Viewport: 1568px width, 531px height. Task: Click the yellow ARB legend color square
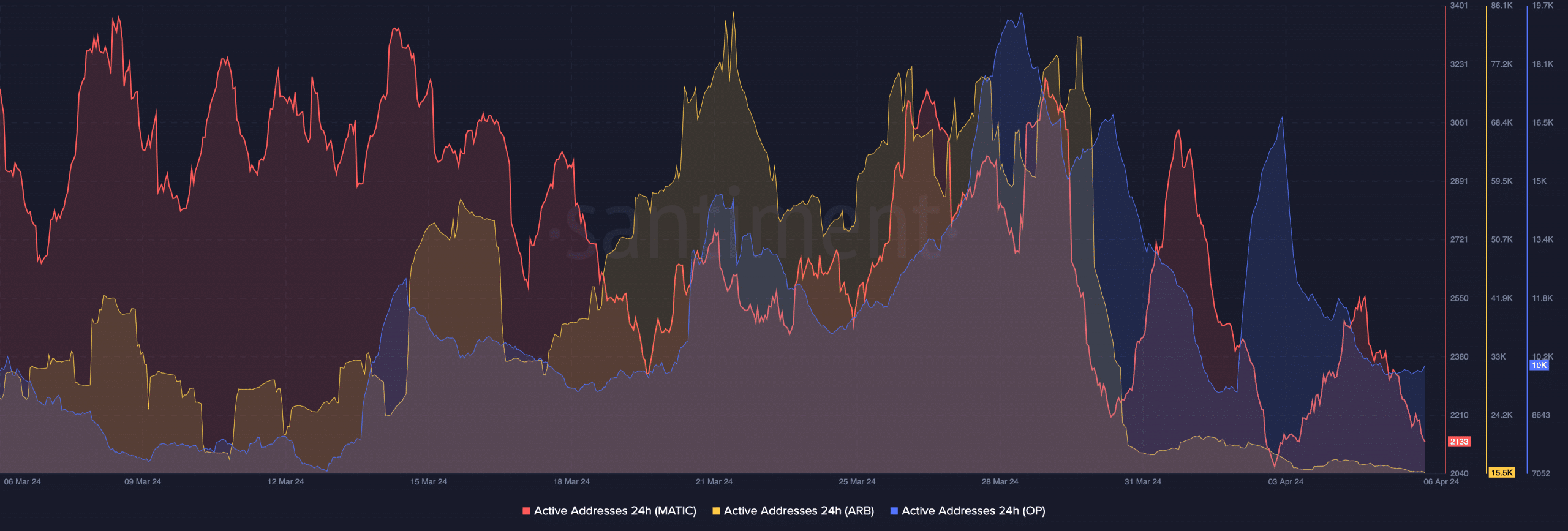point(716,511)
